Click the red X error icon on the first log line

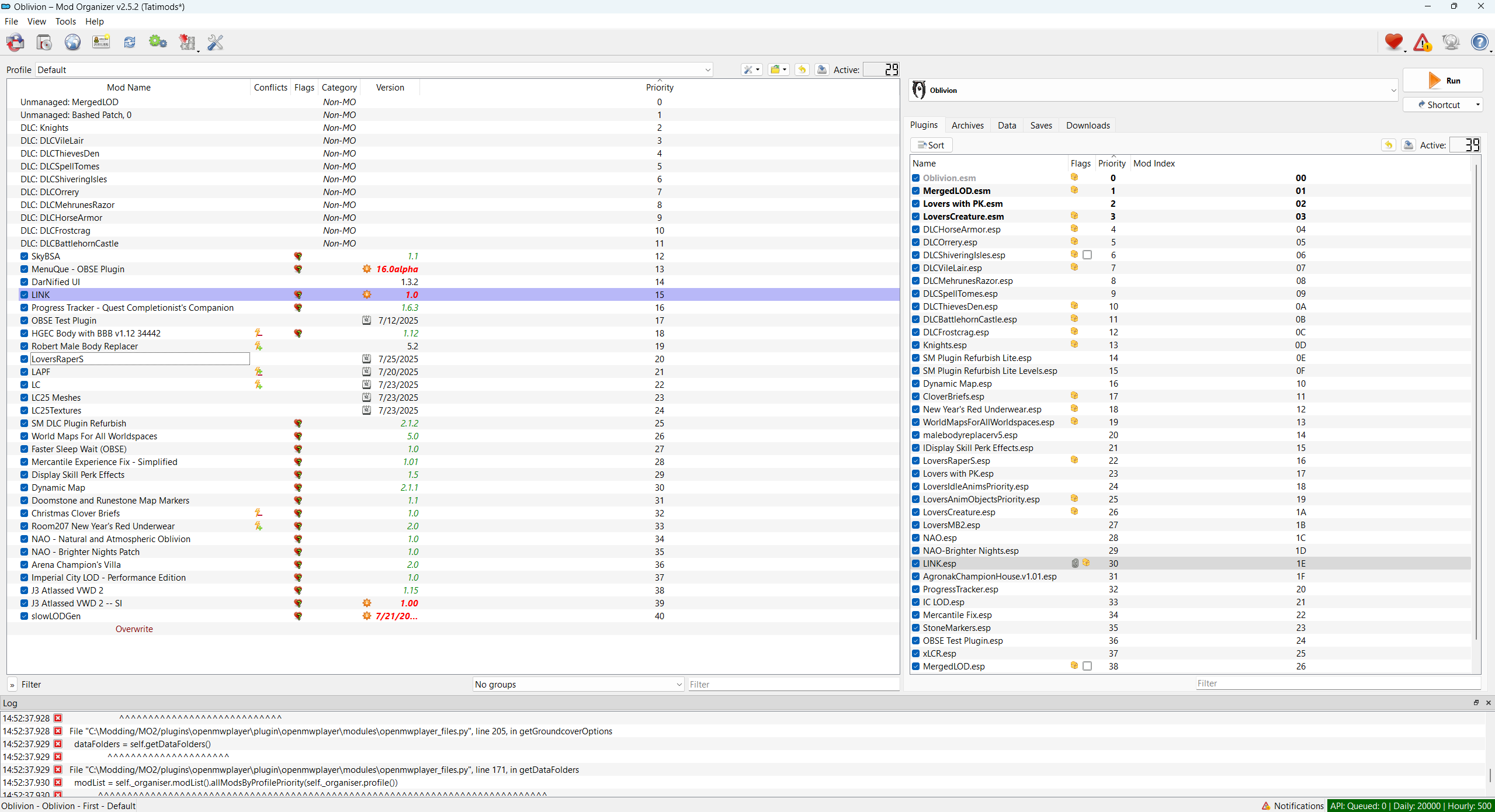(x=58, y=718)
